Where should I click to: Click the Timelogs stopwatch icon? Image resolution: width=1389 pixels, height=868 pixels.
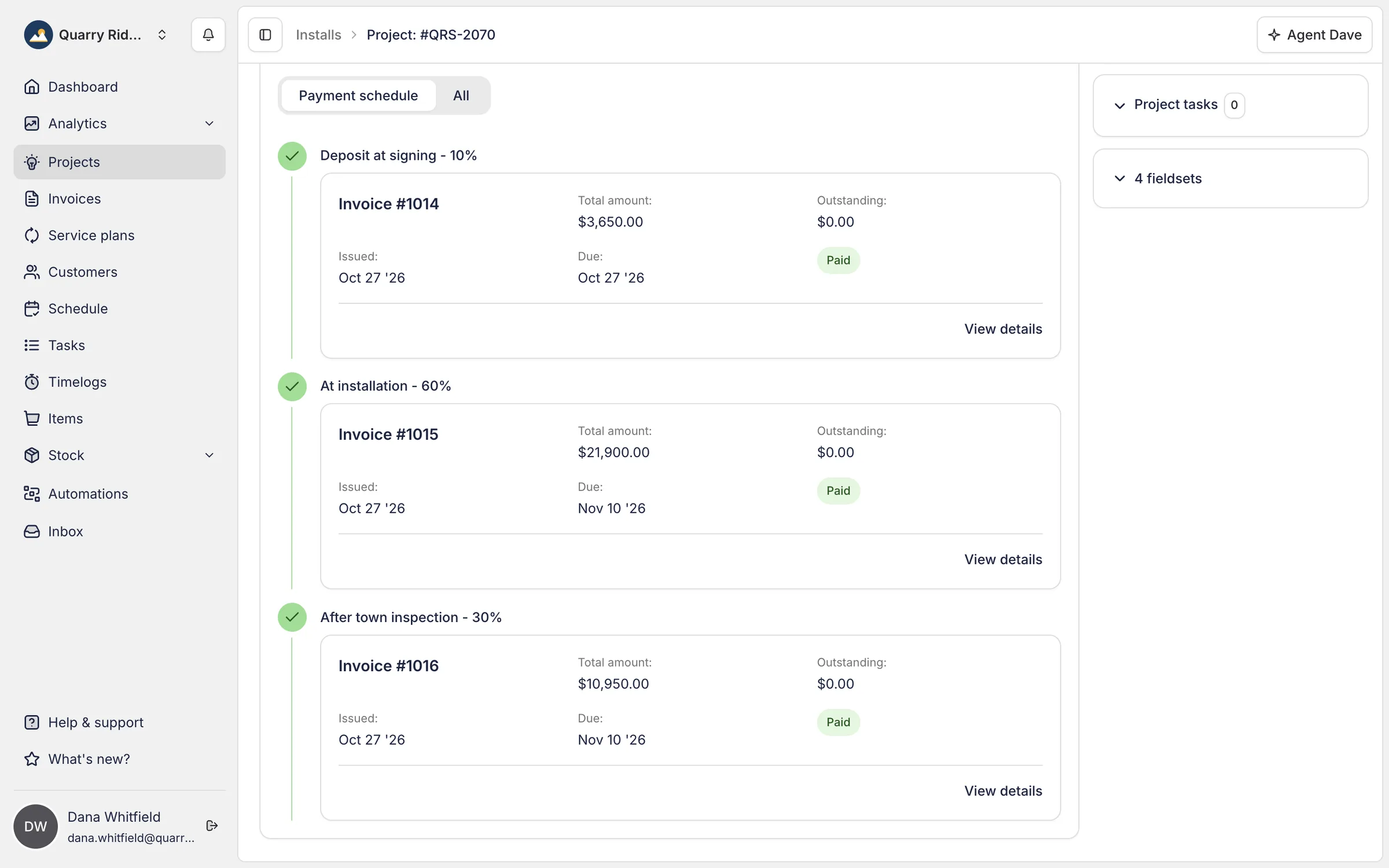click(x=32, y=382)
